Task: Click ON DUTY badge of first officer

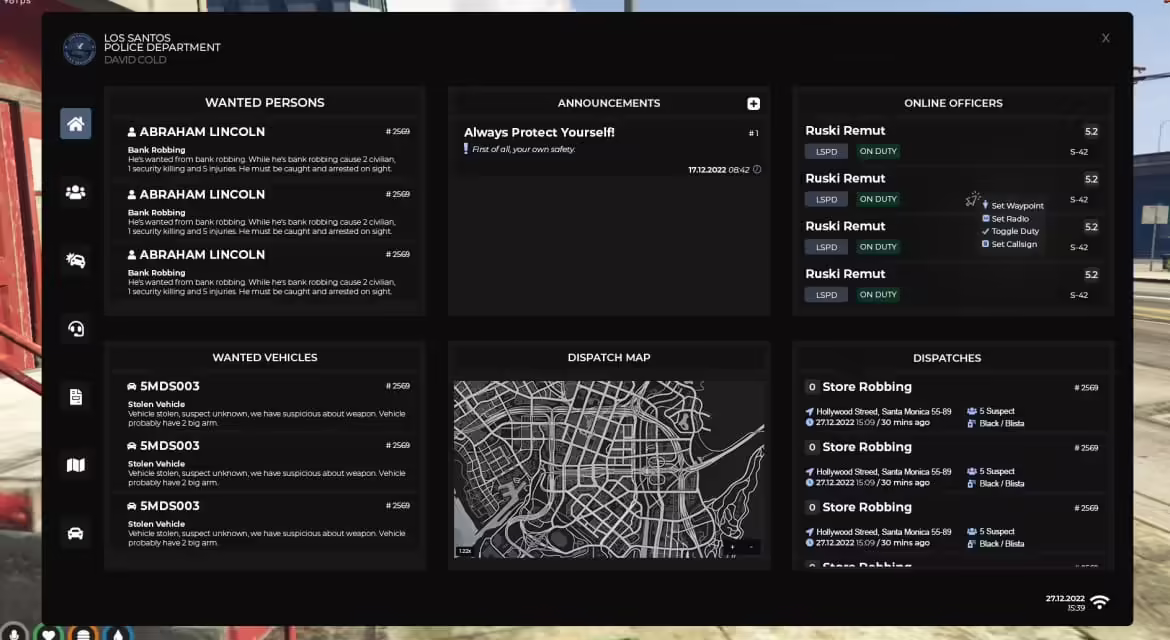Action: (x=878, y=152)
